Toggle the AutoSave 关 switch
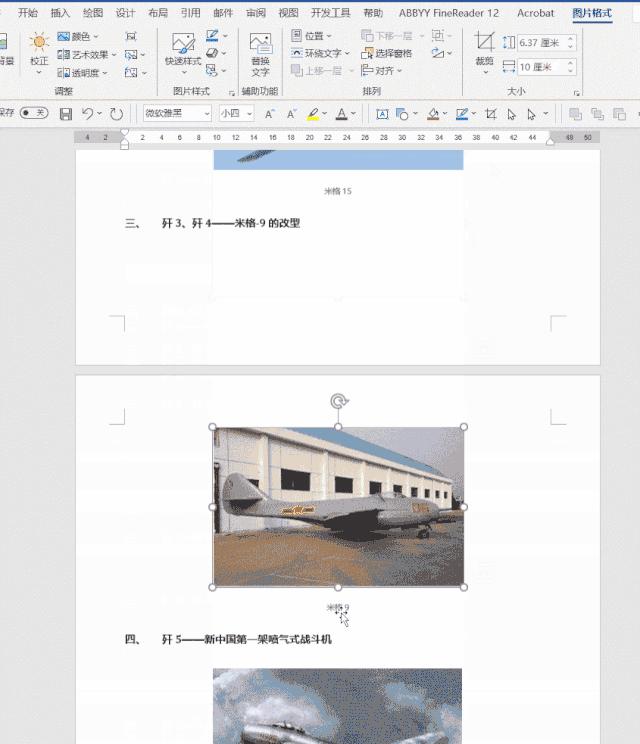This screenshot has height=744, width=640. [x=34, y=113]
